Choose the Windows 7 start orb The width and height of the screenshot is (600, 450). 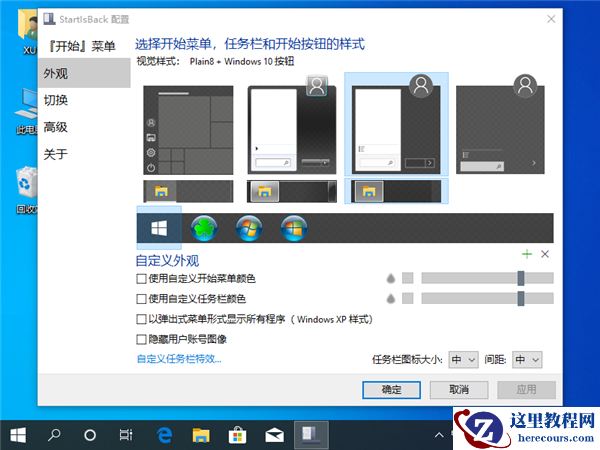(249, 228)
